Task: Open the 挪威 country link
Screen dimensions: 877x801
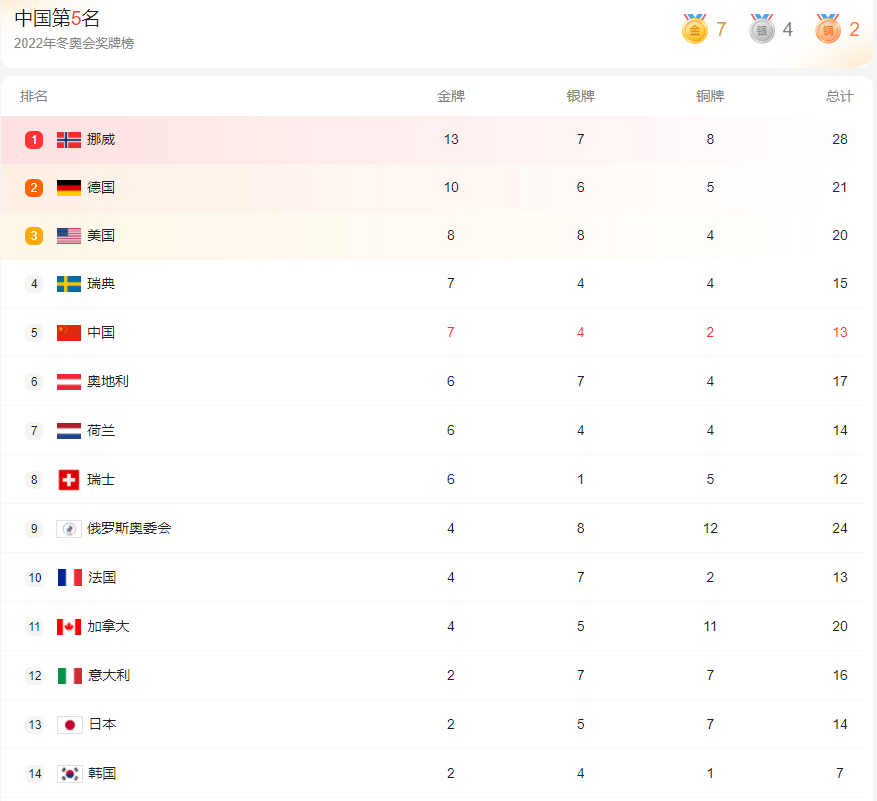Action: (101, 139)
